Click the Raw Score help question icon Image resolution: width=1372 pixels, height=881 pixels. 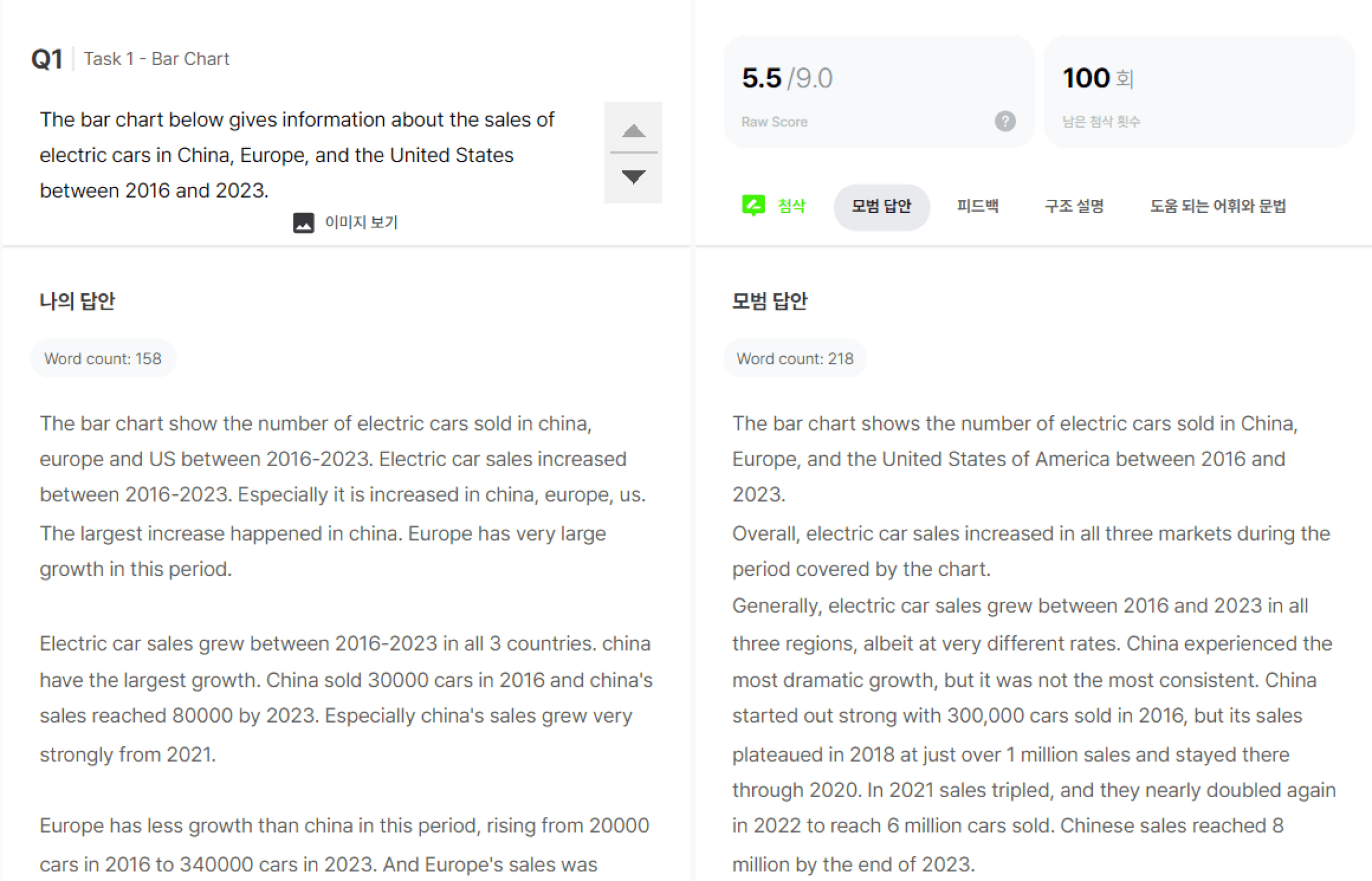coord(1004,121)
